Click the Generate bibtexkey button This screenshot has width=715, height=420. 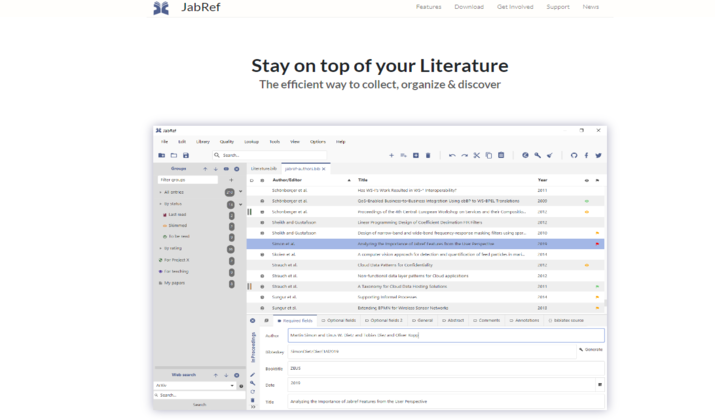point(591,350)
